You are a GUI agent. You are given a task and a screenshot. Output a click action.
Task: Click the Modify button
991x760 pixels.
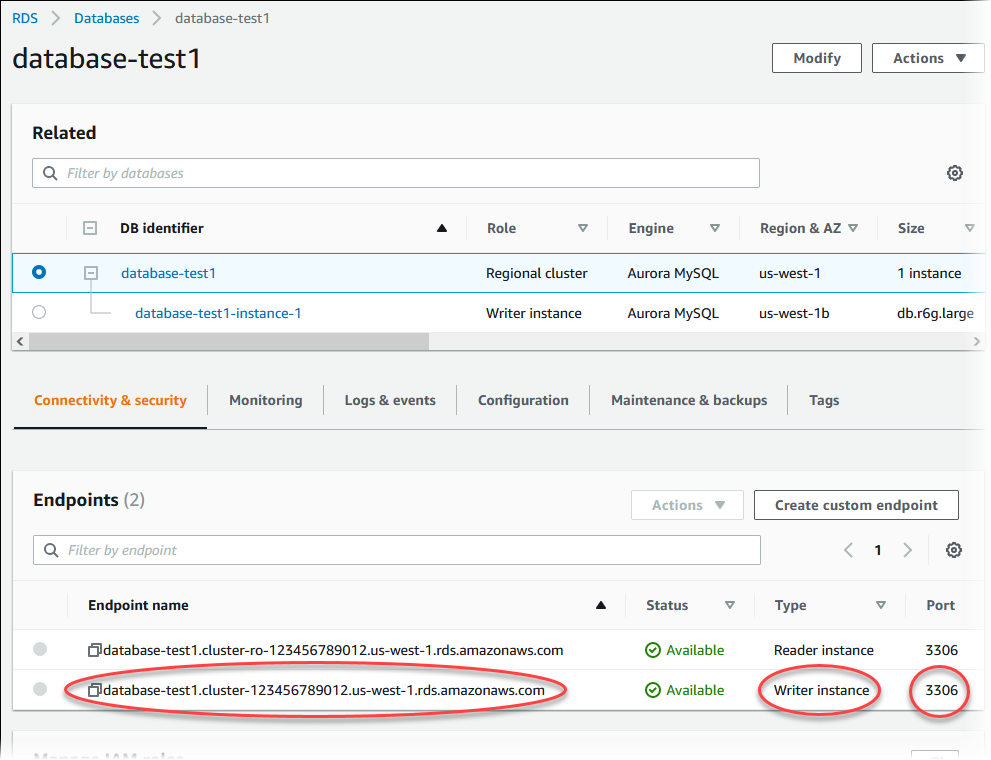pos(816,58)
